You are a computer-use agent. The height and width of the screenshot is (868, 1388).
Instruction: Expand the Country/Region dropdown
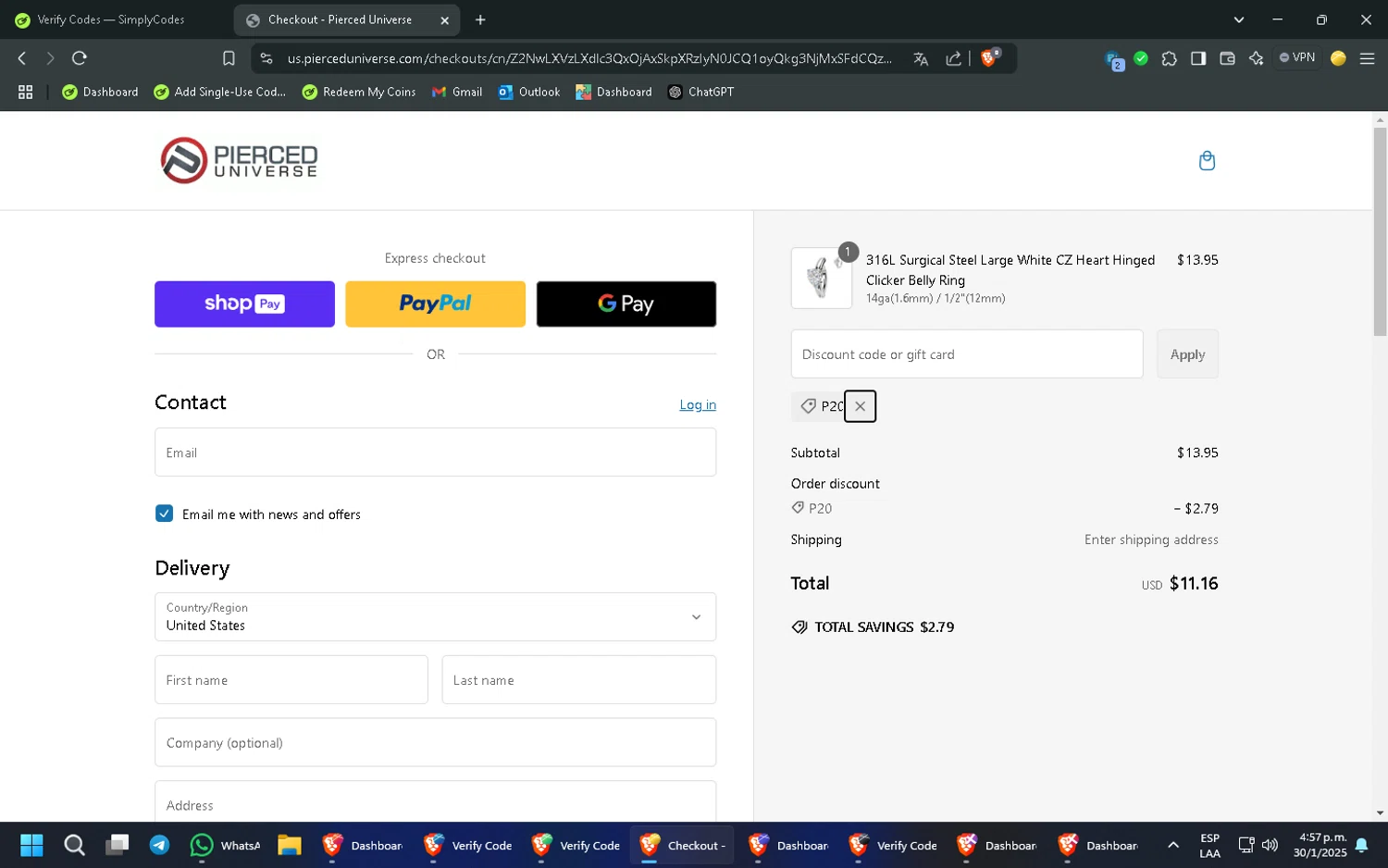pyautogui.click(x=435, y=617)
